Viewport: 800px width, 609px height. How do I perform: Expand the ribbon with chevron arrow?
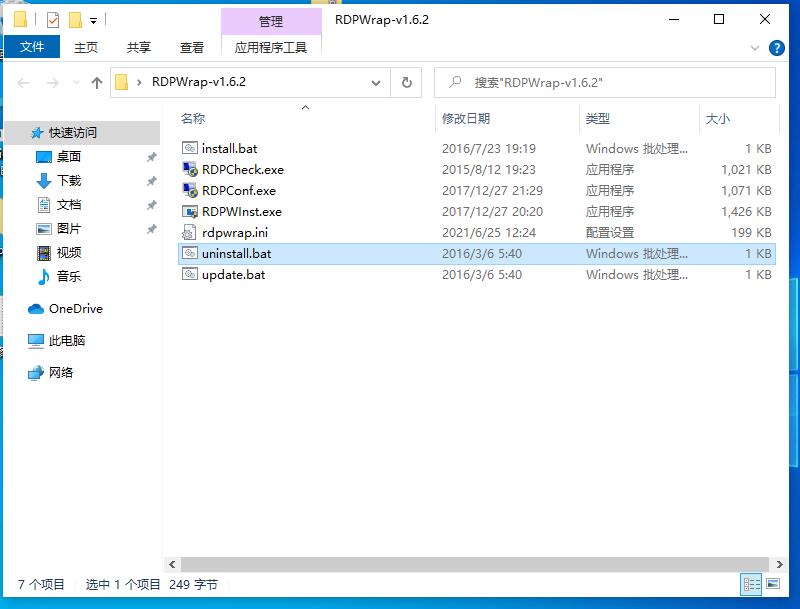(755, 48)
